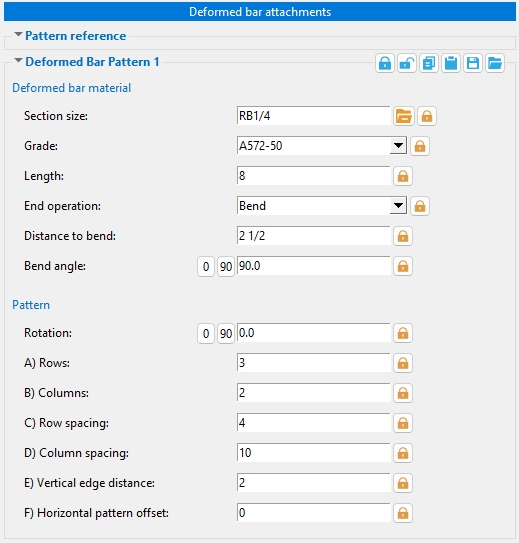Toggle the lock beside the Grade dropdown
Screen dimensions: 519x543
(x=420, y=146)
